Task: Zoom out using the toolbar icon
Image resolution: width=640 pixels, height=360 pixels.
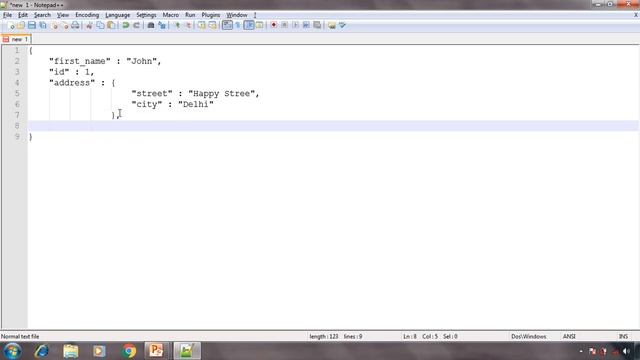Action: pos(188,25)
